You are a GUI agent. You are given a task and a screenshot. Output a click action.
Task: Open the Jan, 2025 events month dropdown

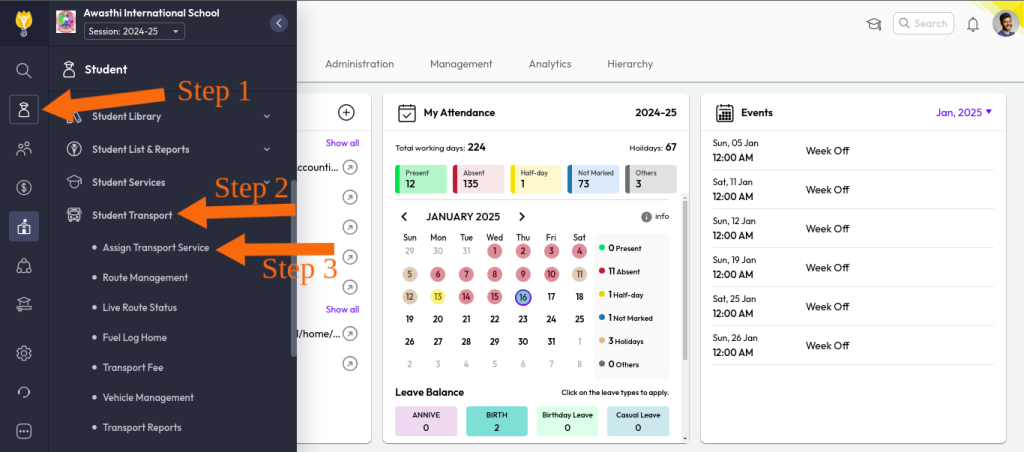tap(964, 113)
